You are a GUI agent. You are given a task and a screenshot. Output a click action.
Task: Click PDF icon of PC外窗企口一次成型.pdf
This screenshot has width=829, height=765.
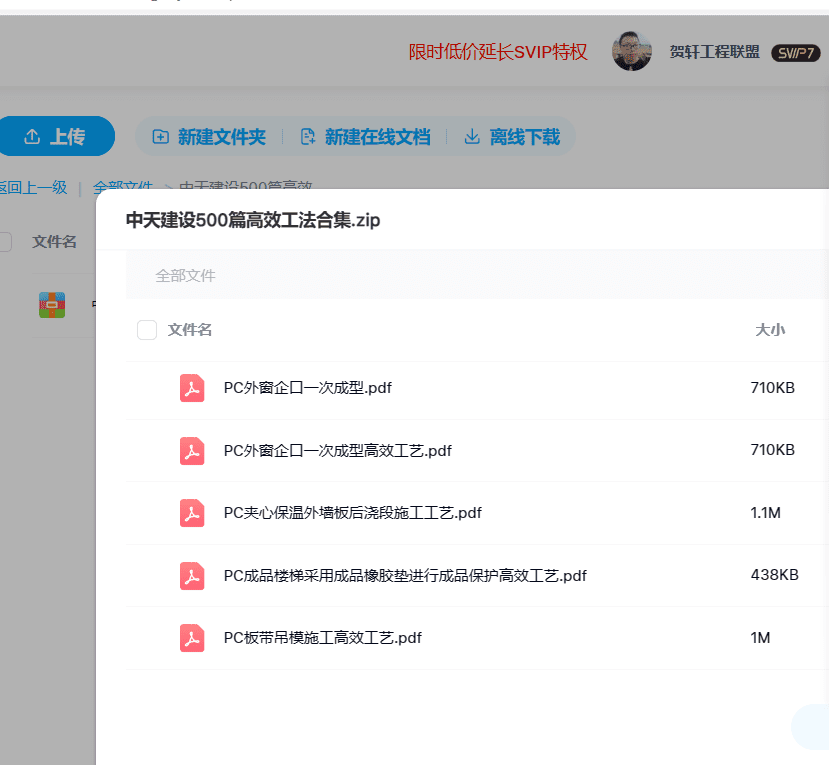[192, 388]
